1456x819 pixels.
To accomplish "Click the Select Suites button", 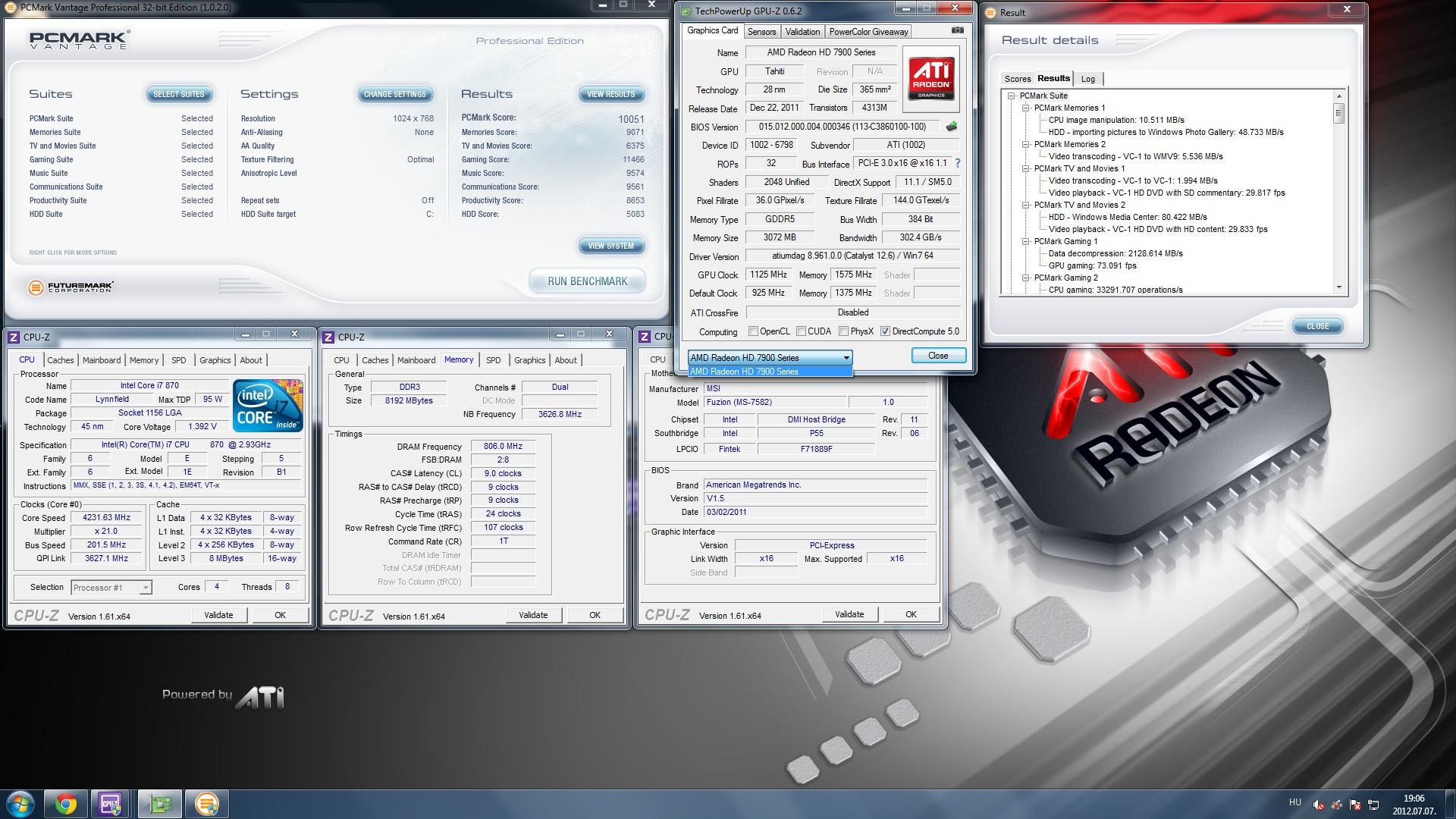I will point(179,95).
